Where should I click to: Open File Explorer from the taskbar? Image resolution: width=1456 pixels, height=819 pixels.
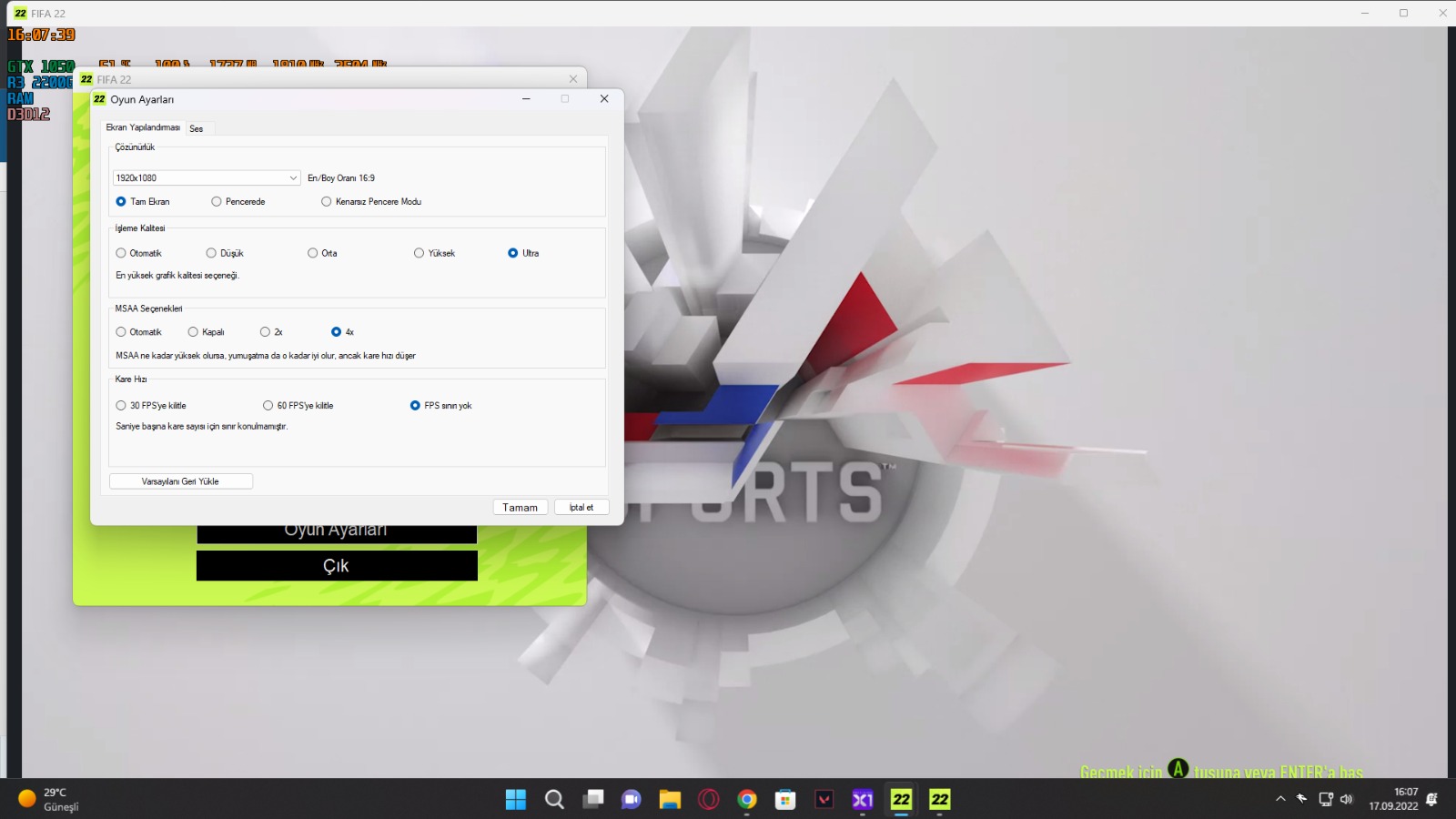[670, 799]
